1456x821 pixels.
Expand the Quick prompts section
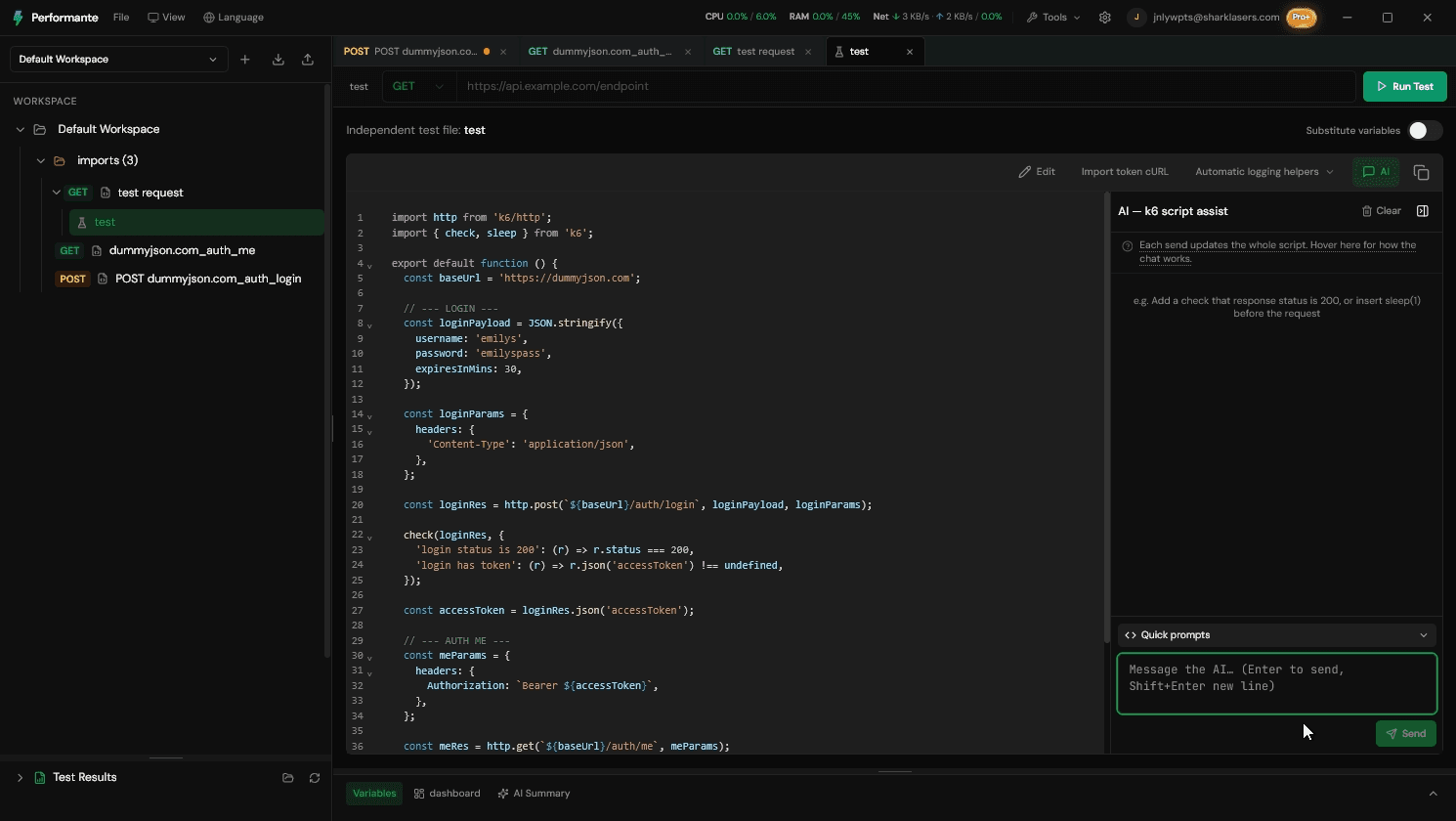point(1277,635)
